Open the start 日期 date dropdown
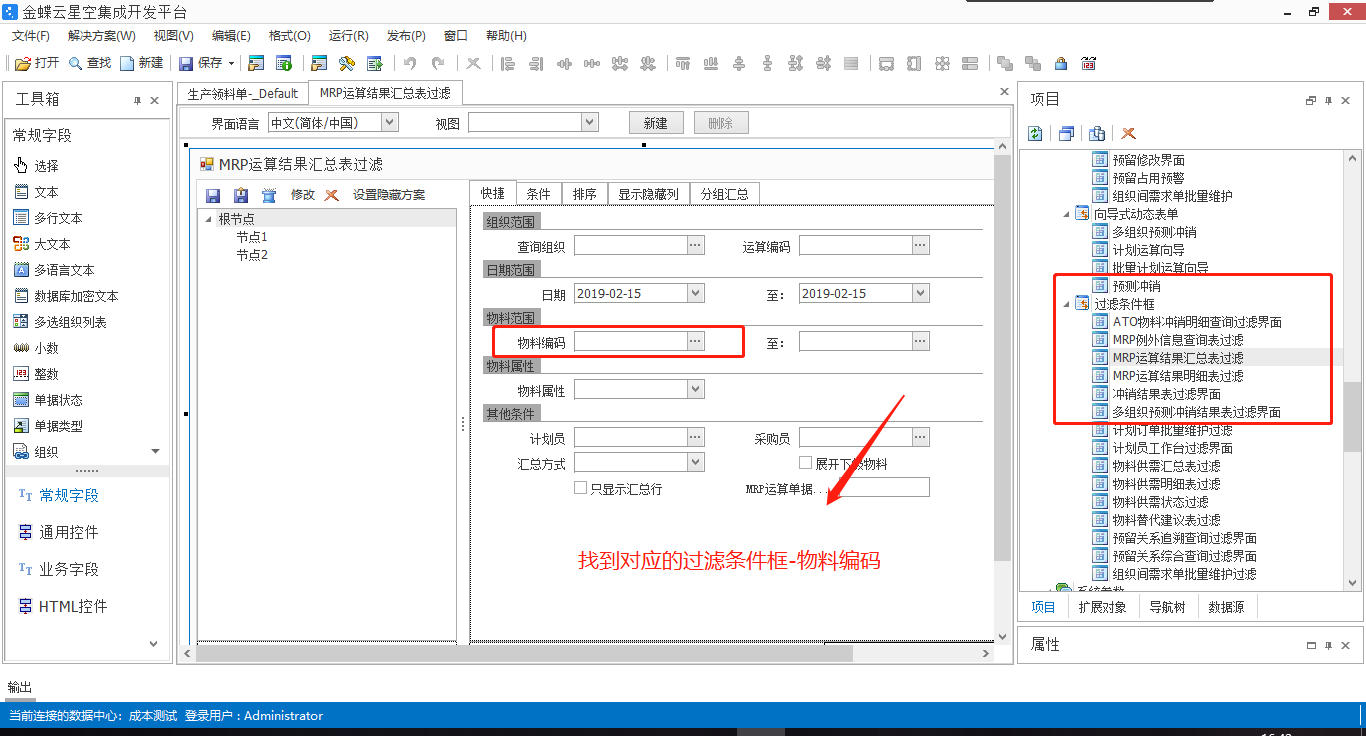The width and height of the screenshot is (1366, 736). pyautogui.click(x=695, y=293)
